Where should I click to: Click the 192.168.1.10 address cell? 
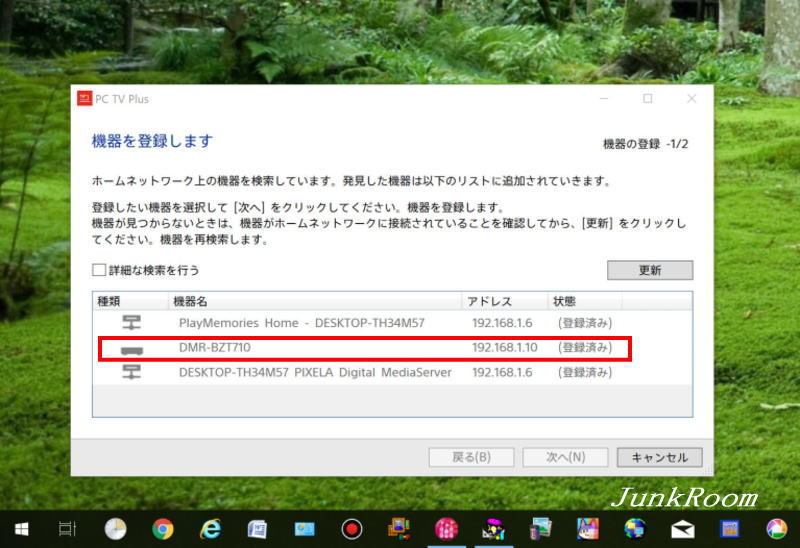[505, 347]
